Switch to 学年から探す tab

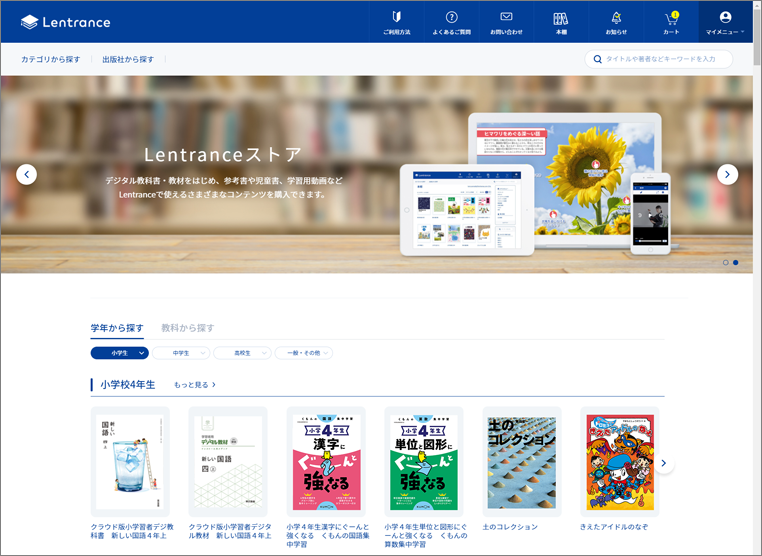117,328
